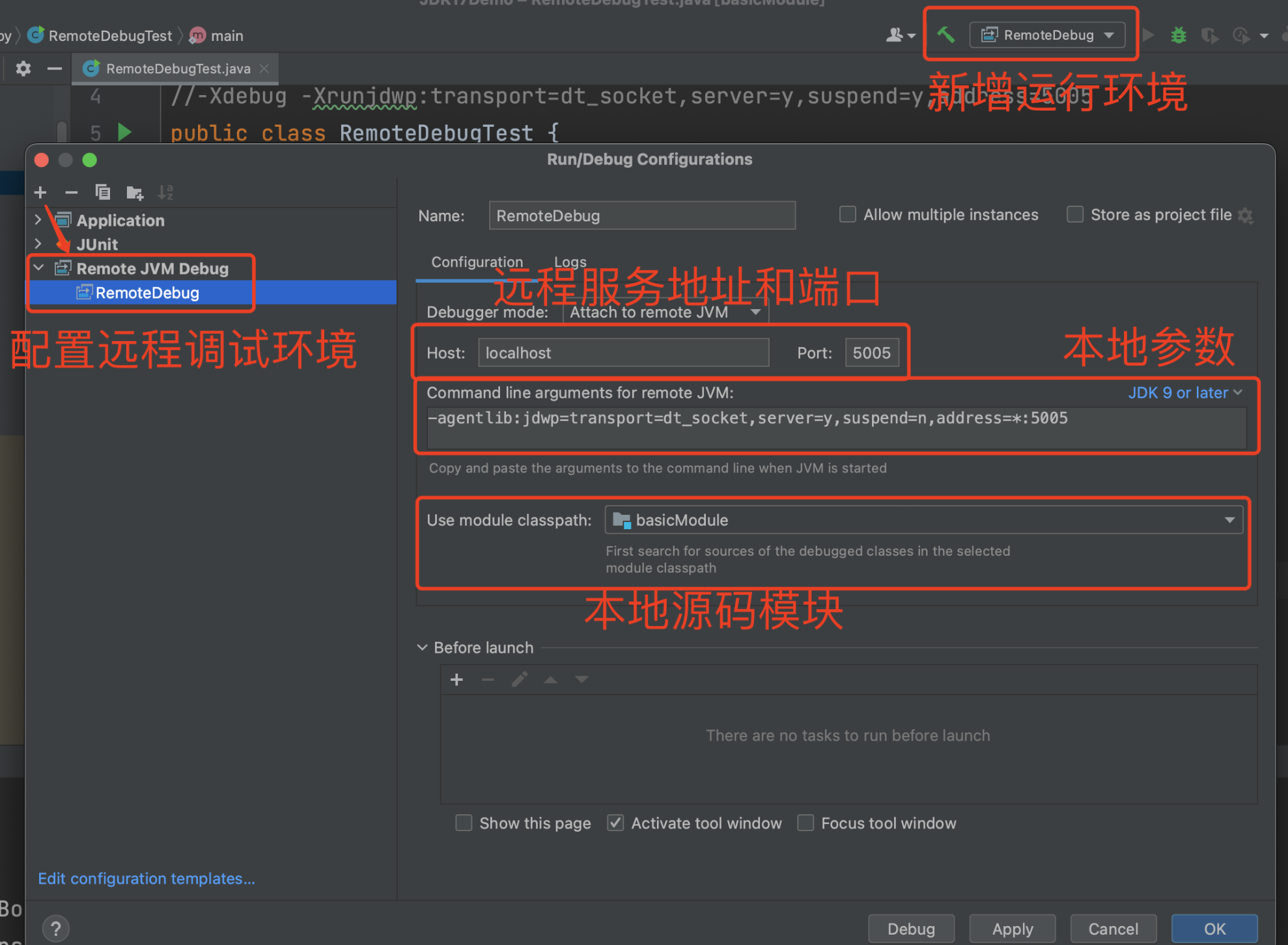
Task: Click the green debug bug icon
Action: [x=1179, y=35]
